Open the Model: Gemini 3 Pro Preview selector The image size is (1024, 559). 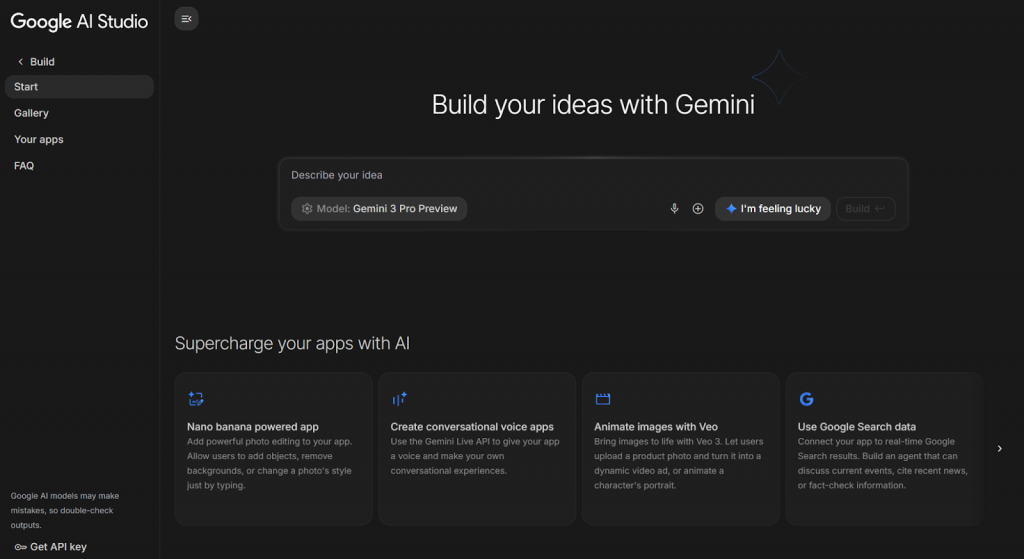(379, 209)
